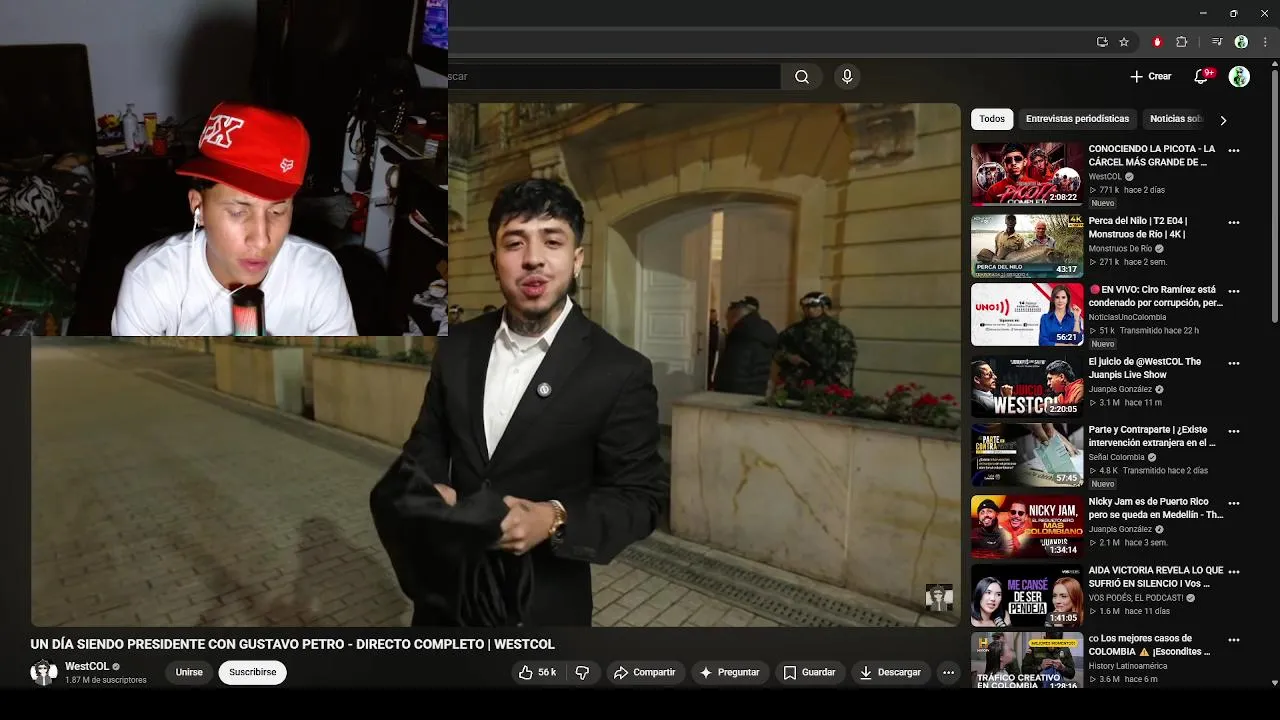Click Unirse to join the channel
This screenshot has height=720, width=1280.
189,673
